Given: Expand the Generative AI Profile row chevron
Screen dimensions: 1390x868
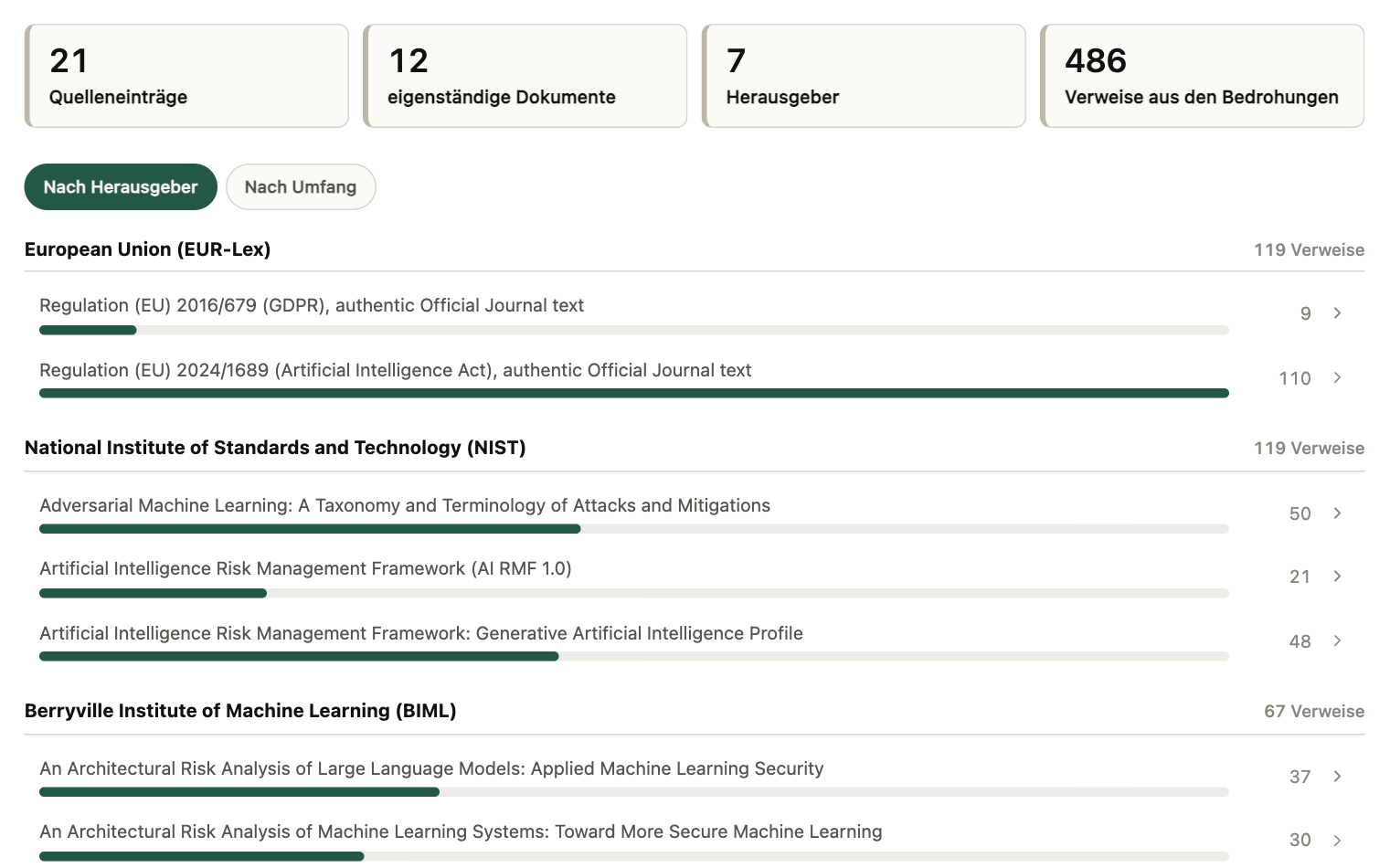Looking at the screenshot, I should [x=1337, y=641].
